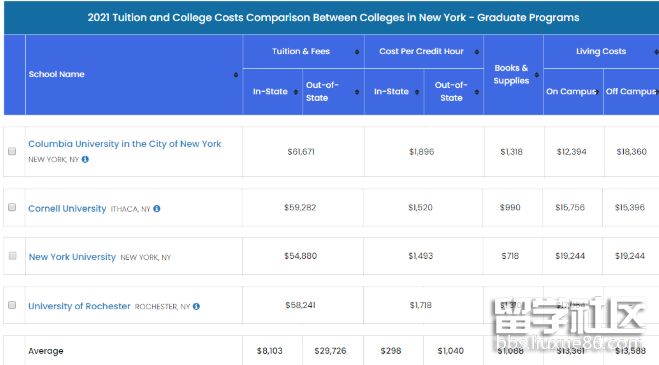659x365 pixels.
Task: Open info icon beside Rochester, NY location
Action: [x=196, y=307]
